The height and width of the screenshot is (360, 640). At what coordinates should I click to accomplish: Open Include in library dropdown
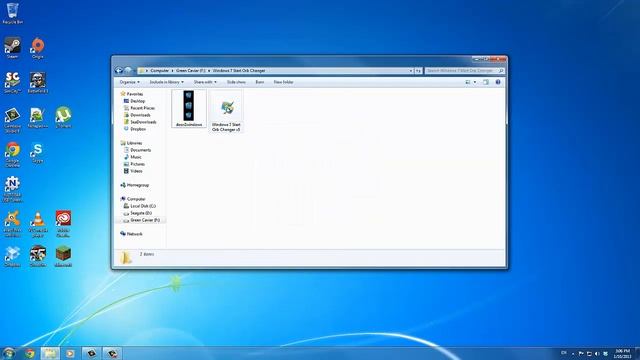click(x=167, y=82)
